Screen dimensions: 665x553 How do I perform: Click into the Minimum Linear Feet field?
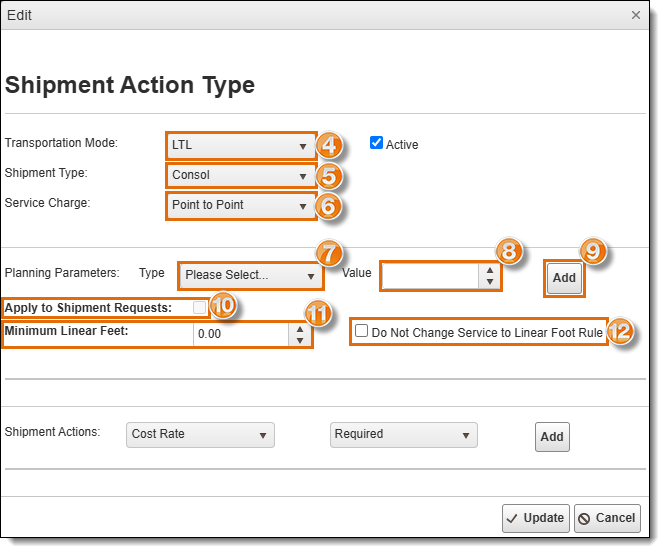click(241, 335)
